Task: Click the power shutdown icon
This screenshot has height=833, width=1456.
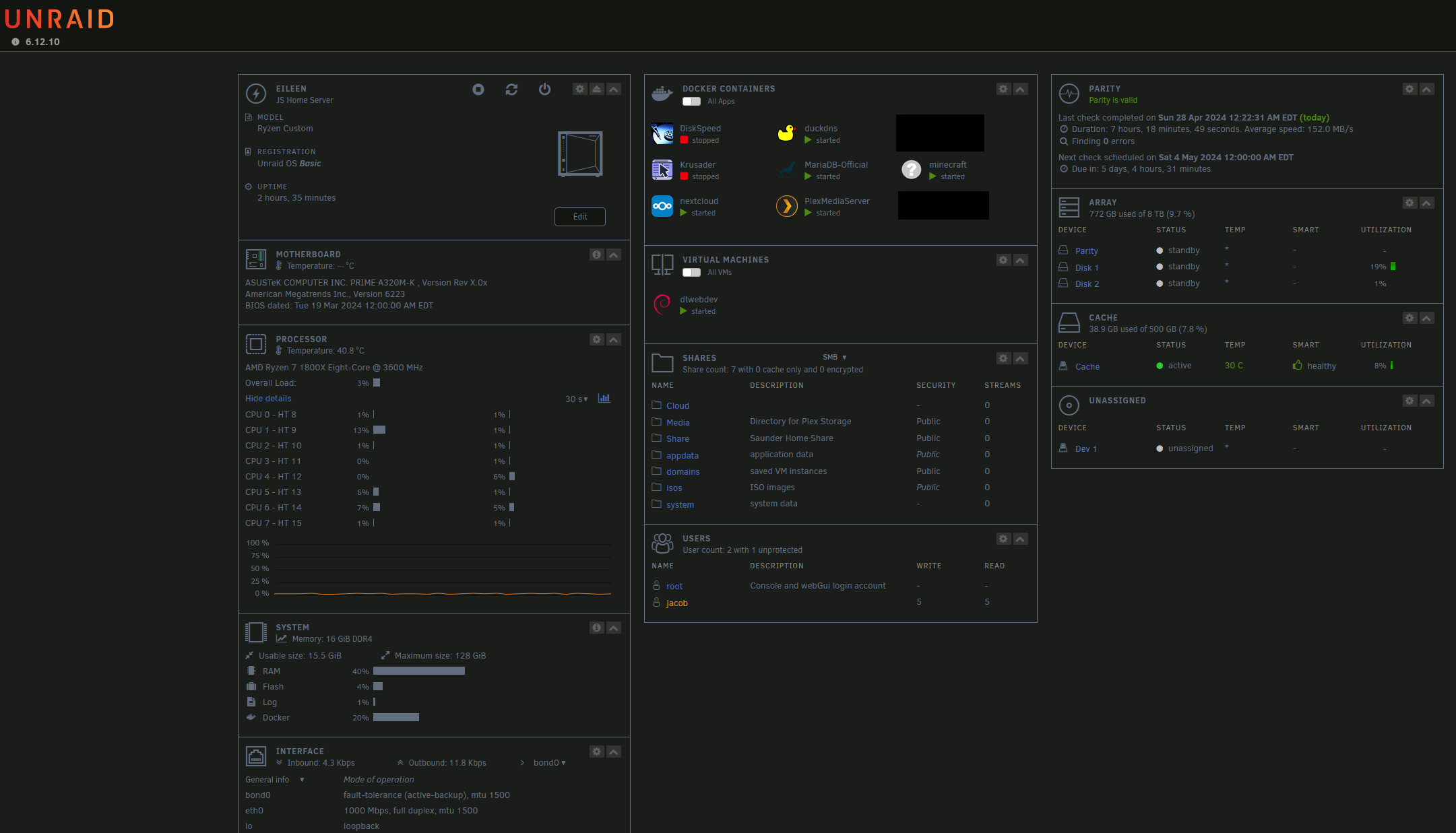Action: pos(544,90)
